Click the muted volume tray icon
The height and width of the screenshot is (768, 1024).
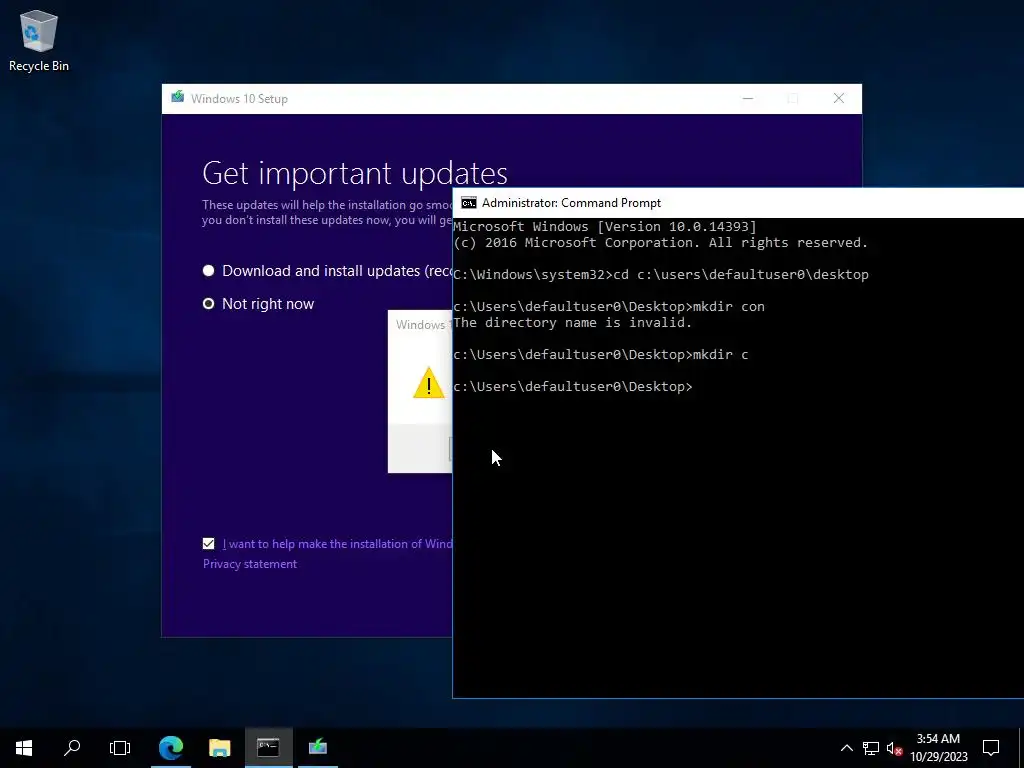pyautogui.click(x=894, y=748)
